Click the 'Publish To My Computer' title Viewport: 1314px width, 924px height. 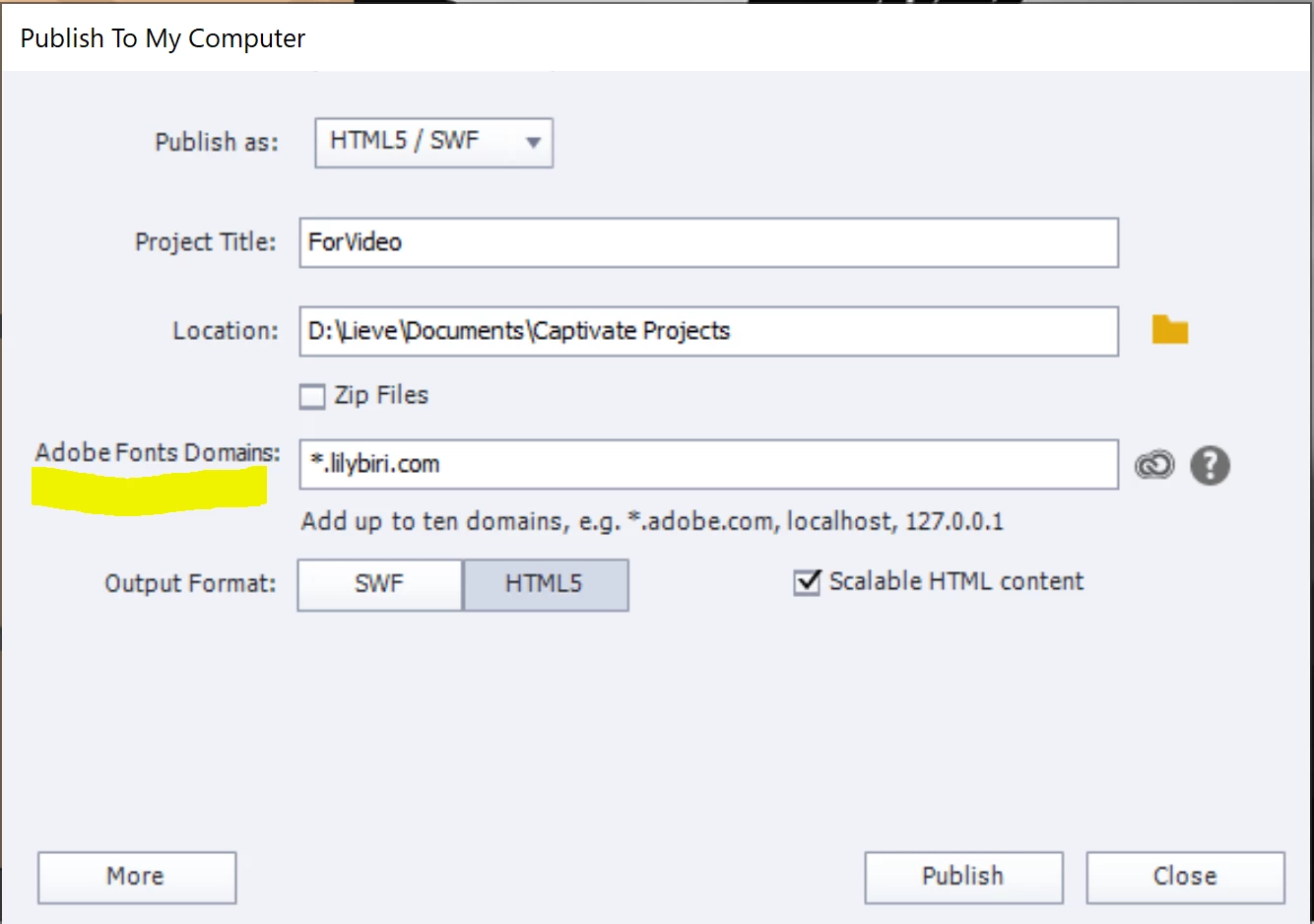163,38
